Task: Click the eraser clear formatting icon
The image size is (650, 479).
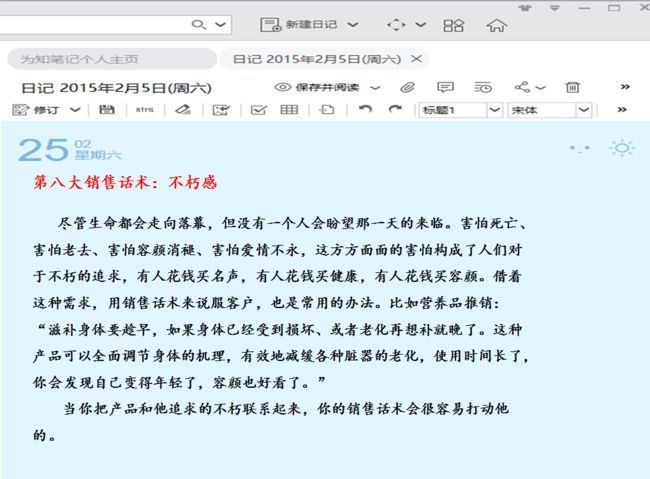Action: (x=183, y=109)
